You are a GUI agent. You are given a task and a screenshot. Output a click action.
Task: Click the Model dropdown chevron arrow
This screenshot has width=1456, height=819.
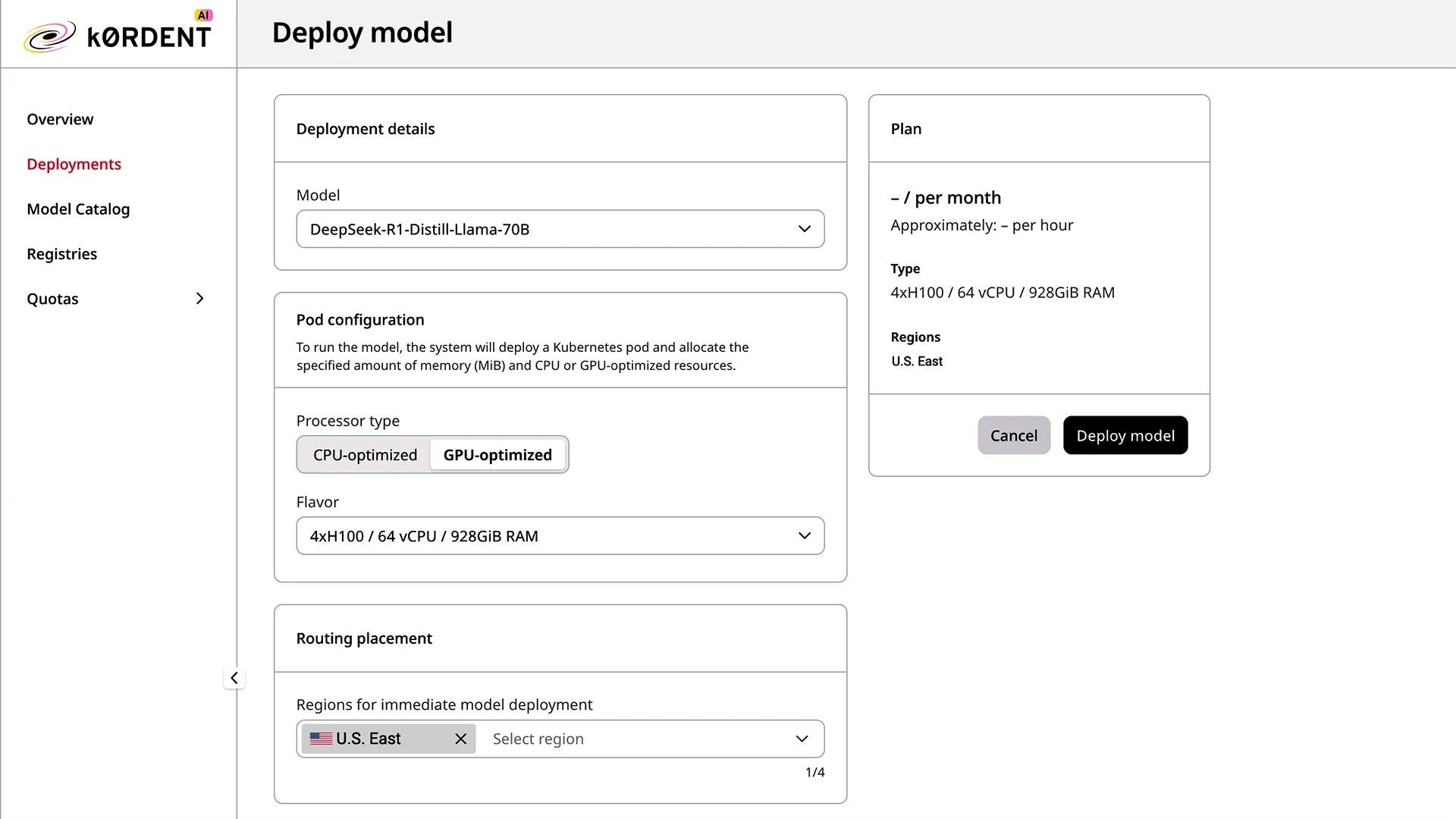pos(804,229)
